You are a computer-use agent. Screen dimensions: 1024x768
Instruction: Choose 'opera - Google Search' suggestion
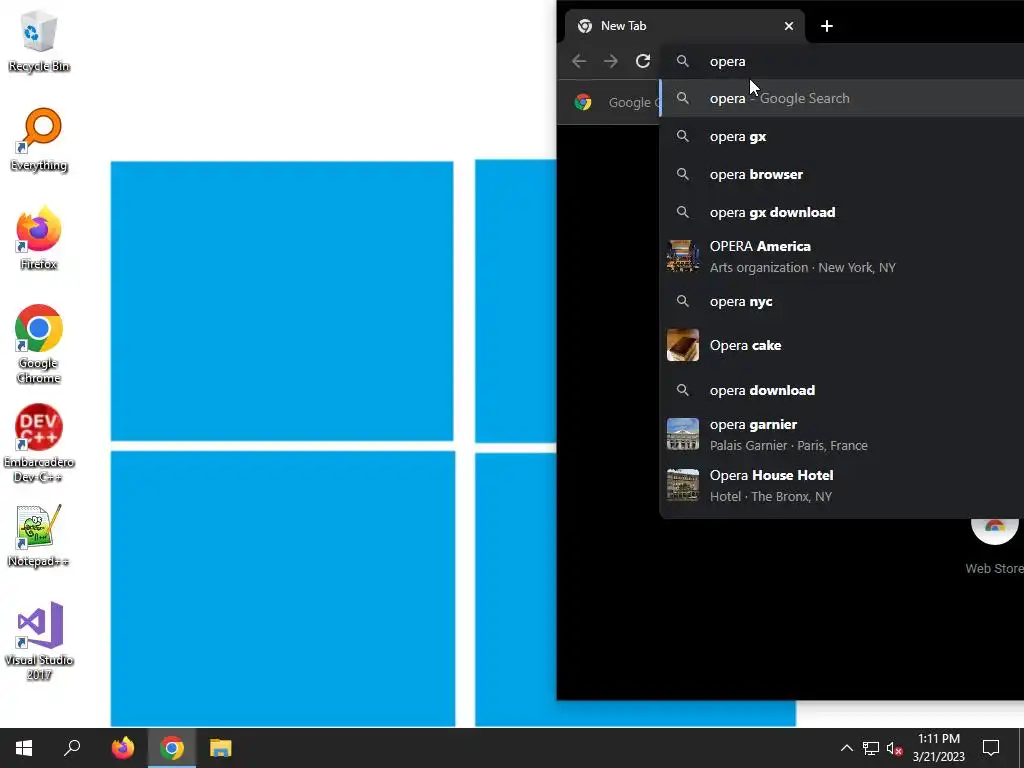click(x=842, y=99)
